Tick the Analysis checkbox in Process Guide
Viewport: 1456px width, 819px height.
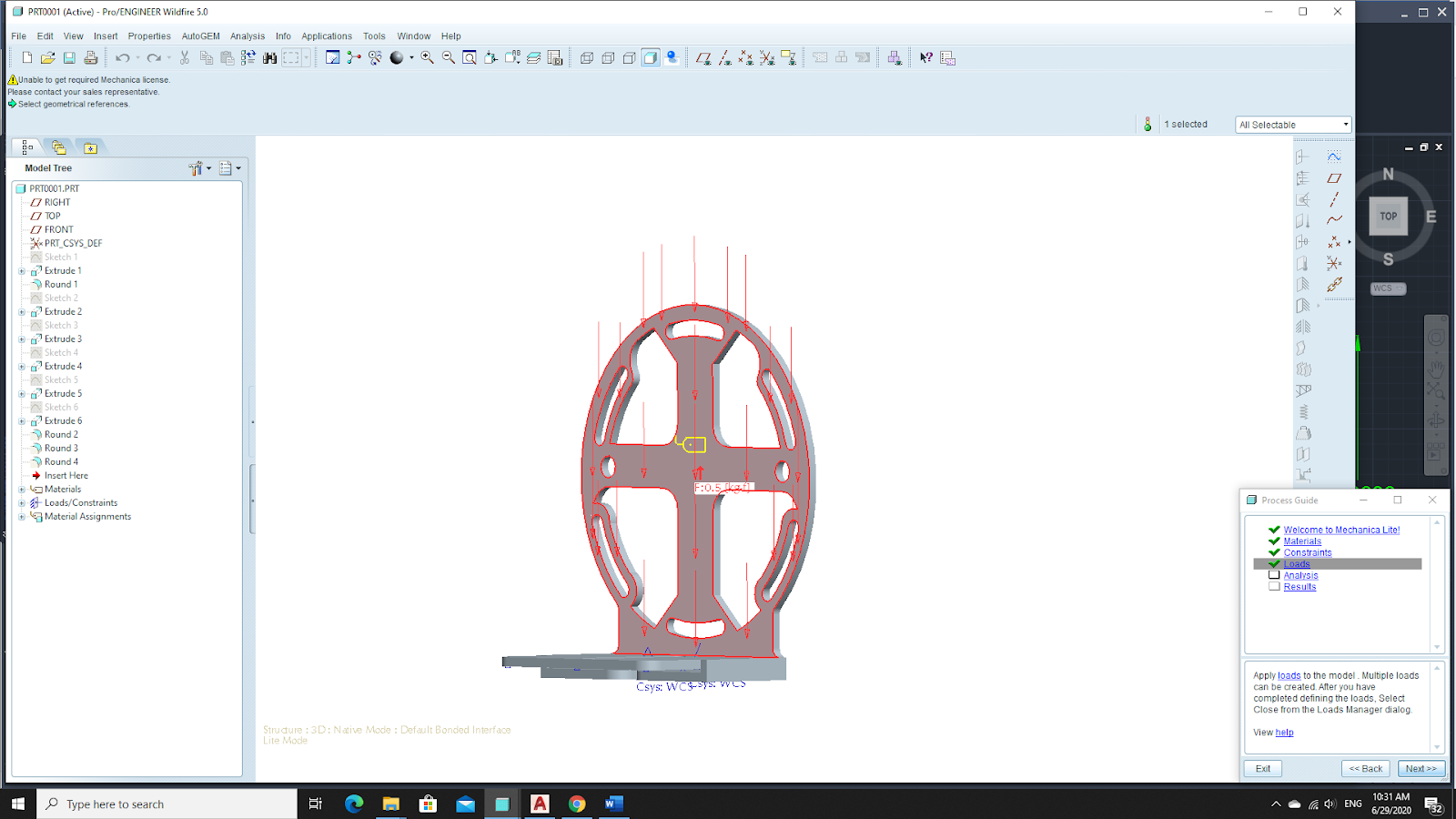(x=1274, y=575)
